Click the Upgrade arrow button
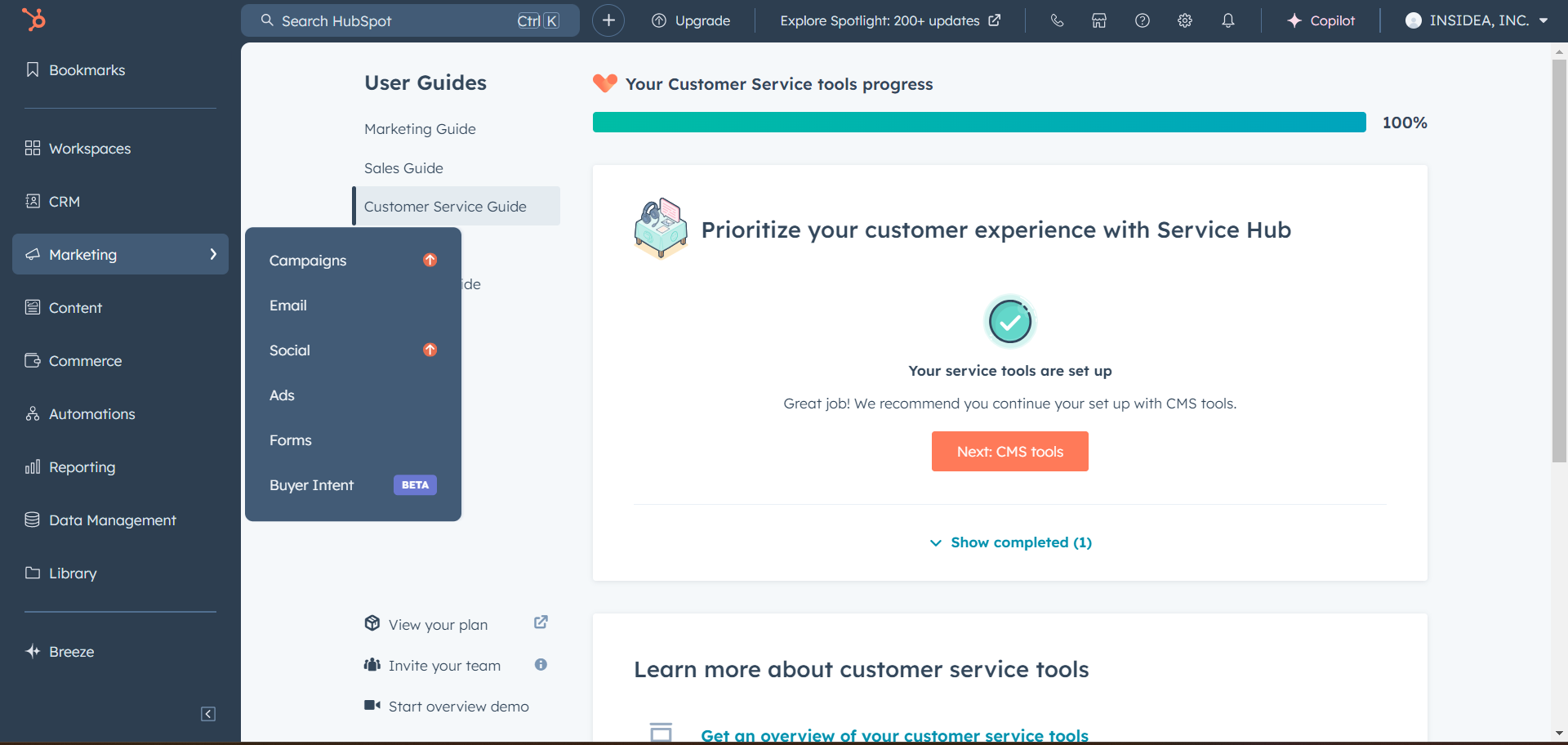The width and height of the screenshot is (1568, 745). (691, 20)
